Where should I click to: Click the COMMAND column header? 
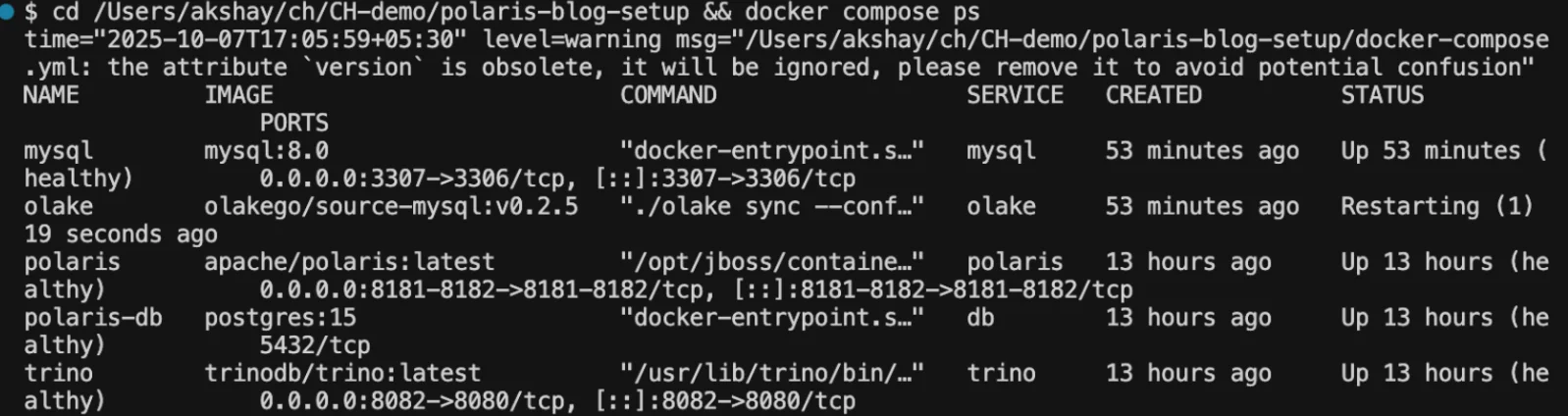tap(668, 95)
